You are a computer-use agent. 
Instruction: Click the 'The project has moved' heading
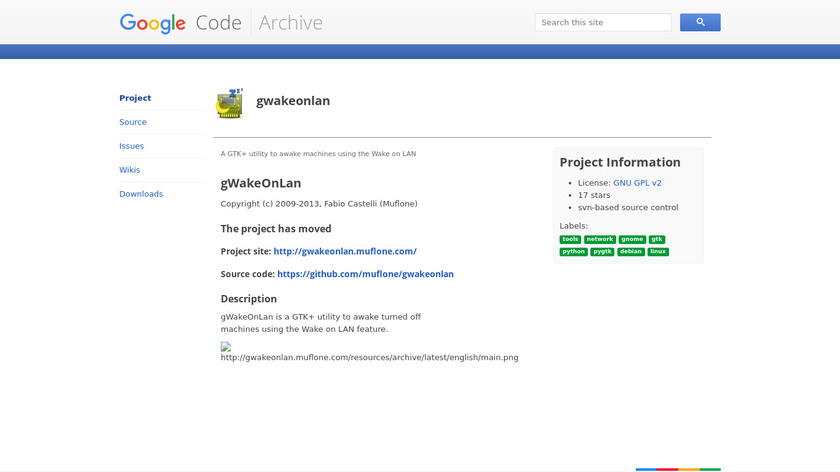pos(276,229)
